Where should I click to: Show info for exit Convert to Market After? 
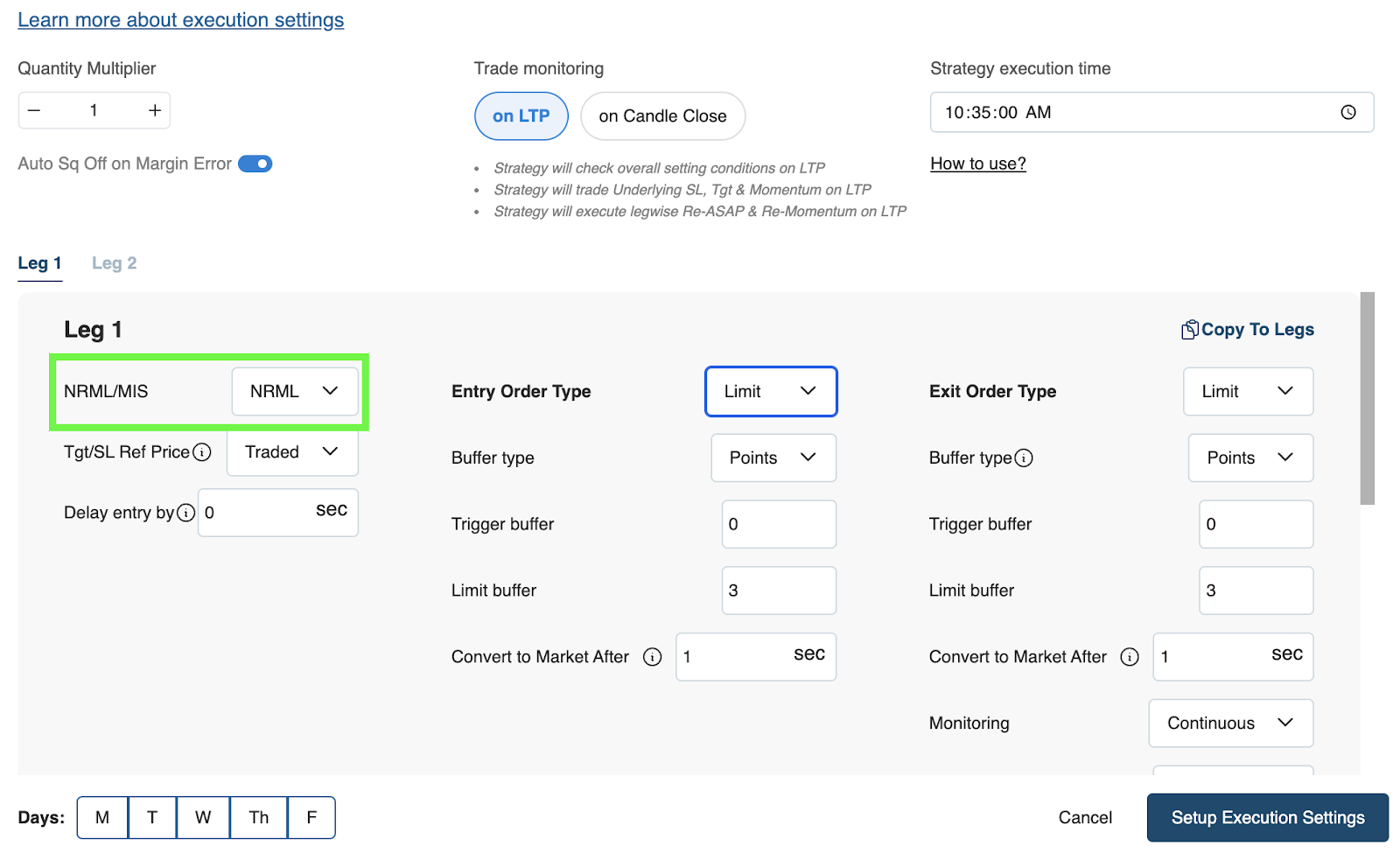[x=1130, y=657]
